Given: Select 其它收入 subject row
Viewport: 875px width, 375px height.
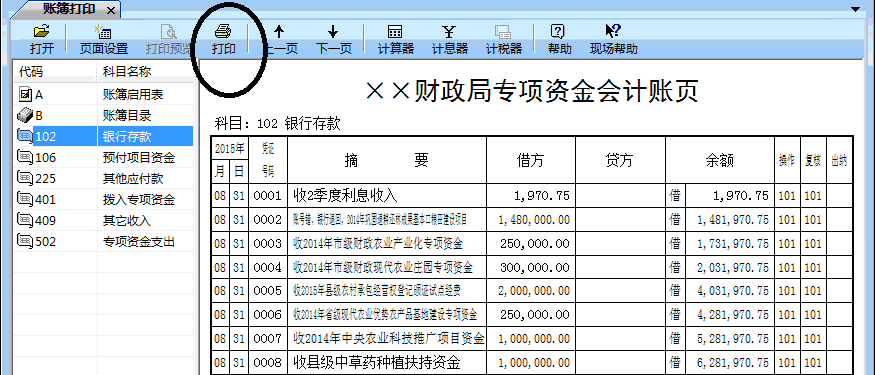Looking at the screenshot, I should [104, 220].
